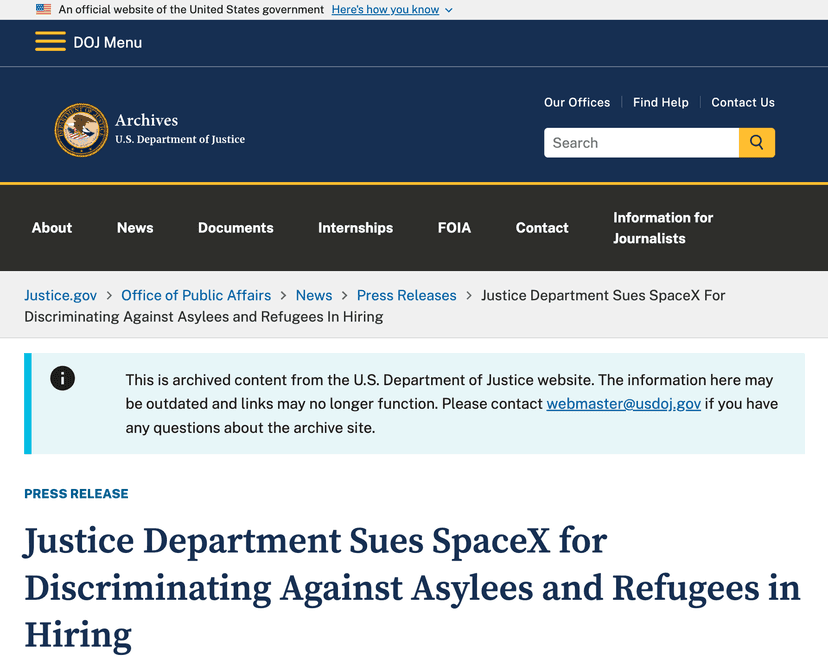Go to Press Releases breadcrumb link
The height and width of the screenshot is (672, 828).
click(406, 295)
